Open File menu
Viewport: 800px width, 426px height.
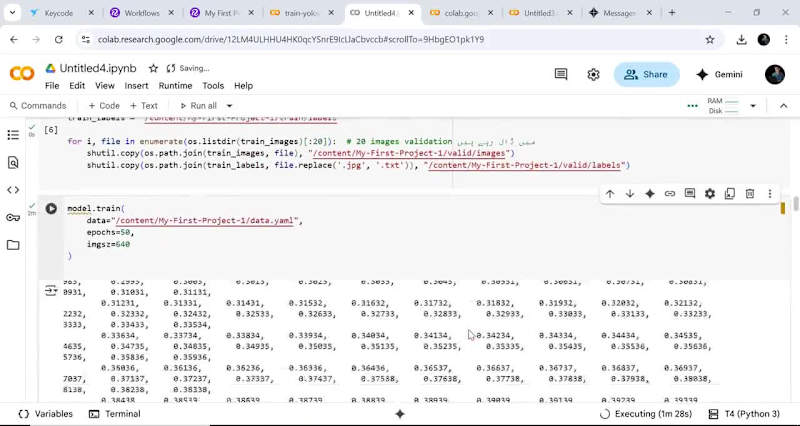(x=52, y=86)
